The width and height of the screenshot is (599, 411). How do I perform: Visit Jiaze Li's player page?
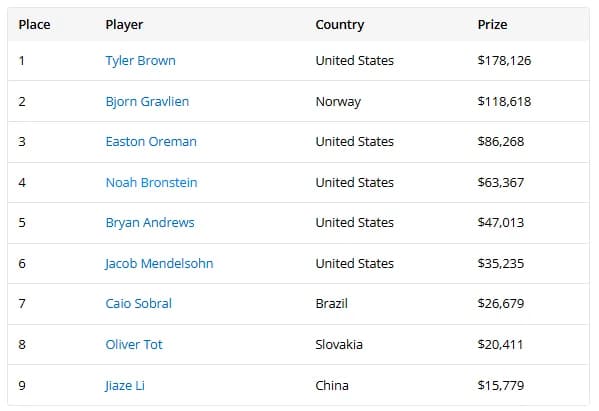pos(125,385)
